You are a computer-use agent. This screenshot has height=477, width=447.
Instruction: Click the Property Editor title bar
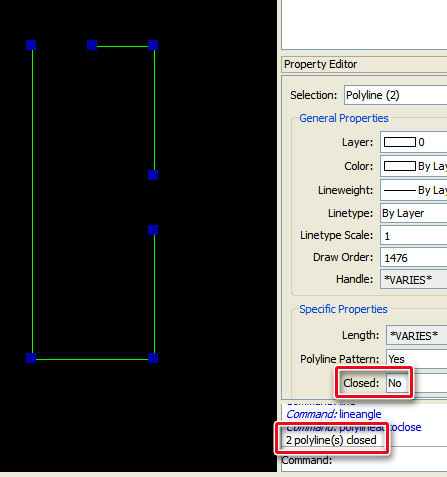364,64
